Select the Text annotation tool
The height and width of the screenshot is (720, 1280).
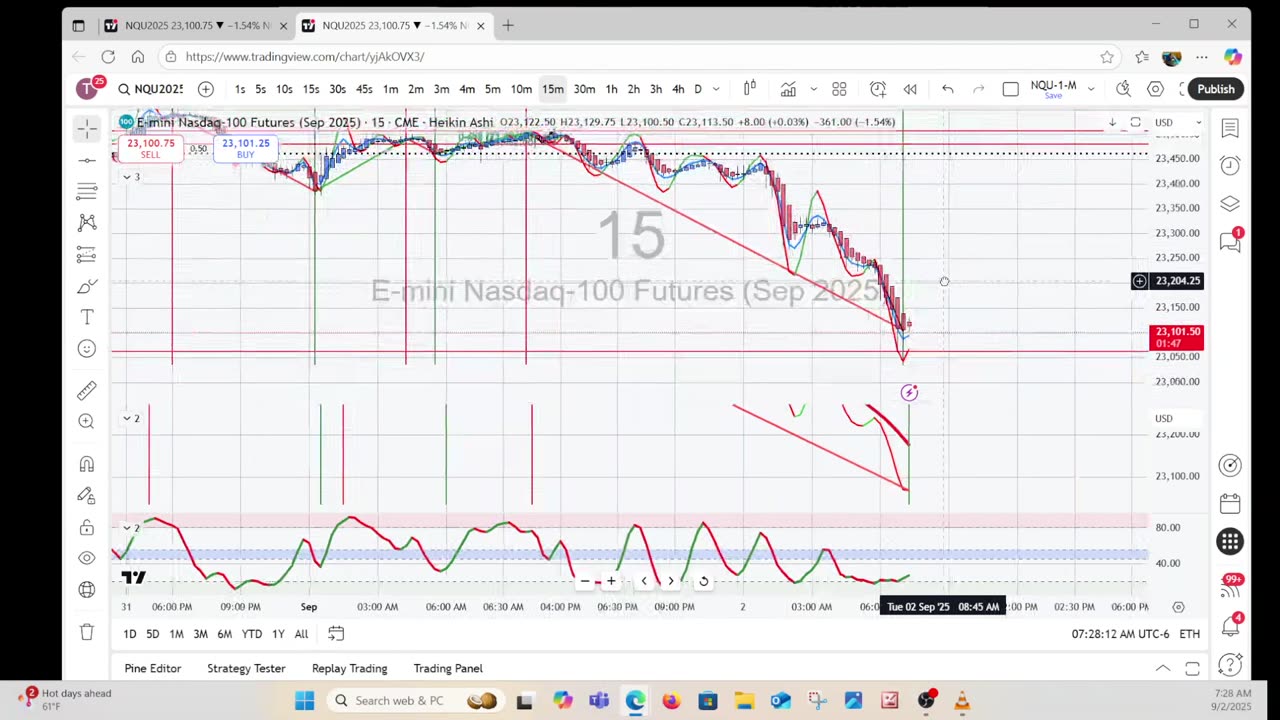[87, 317]
